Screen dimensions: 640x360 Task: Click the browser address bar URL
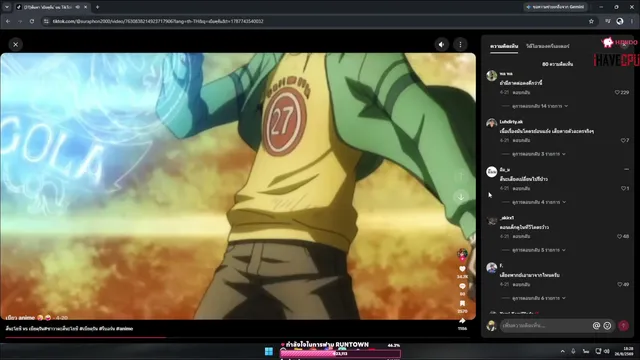[158, 21]
